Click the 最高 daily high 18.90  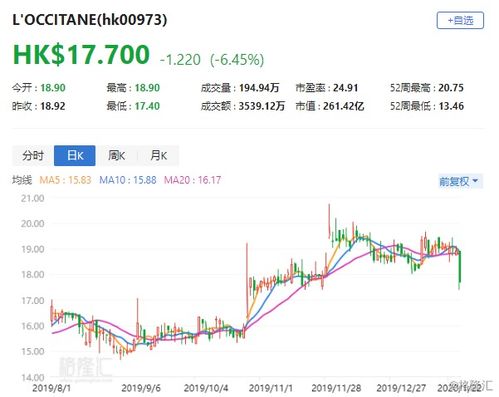[147, 88]
